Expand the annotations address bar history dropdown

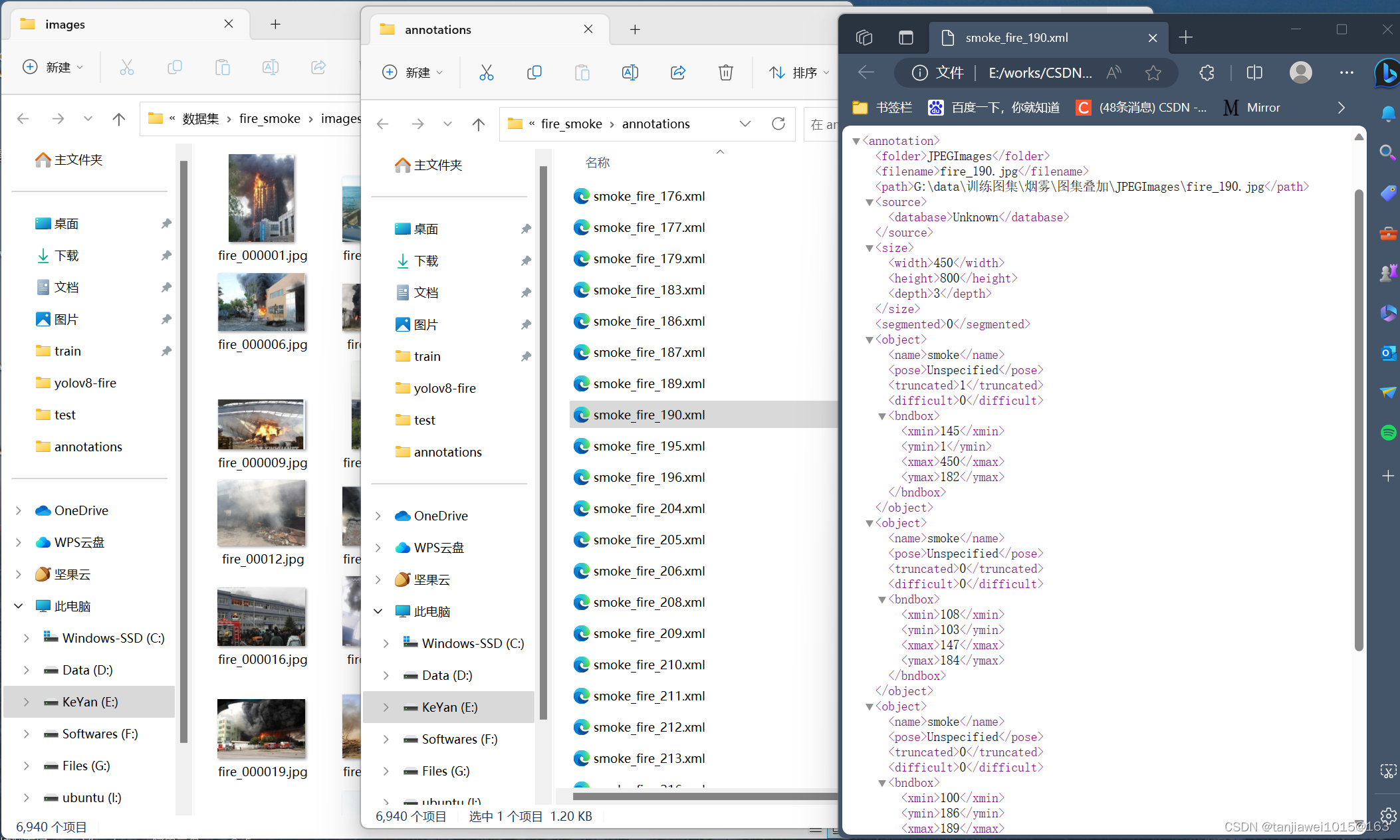point(745,124)
